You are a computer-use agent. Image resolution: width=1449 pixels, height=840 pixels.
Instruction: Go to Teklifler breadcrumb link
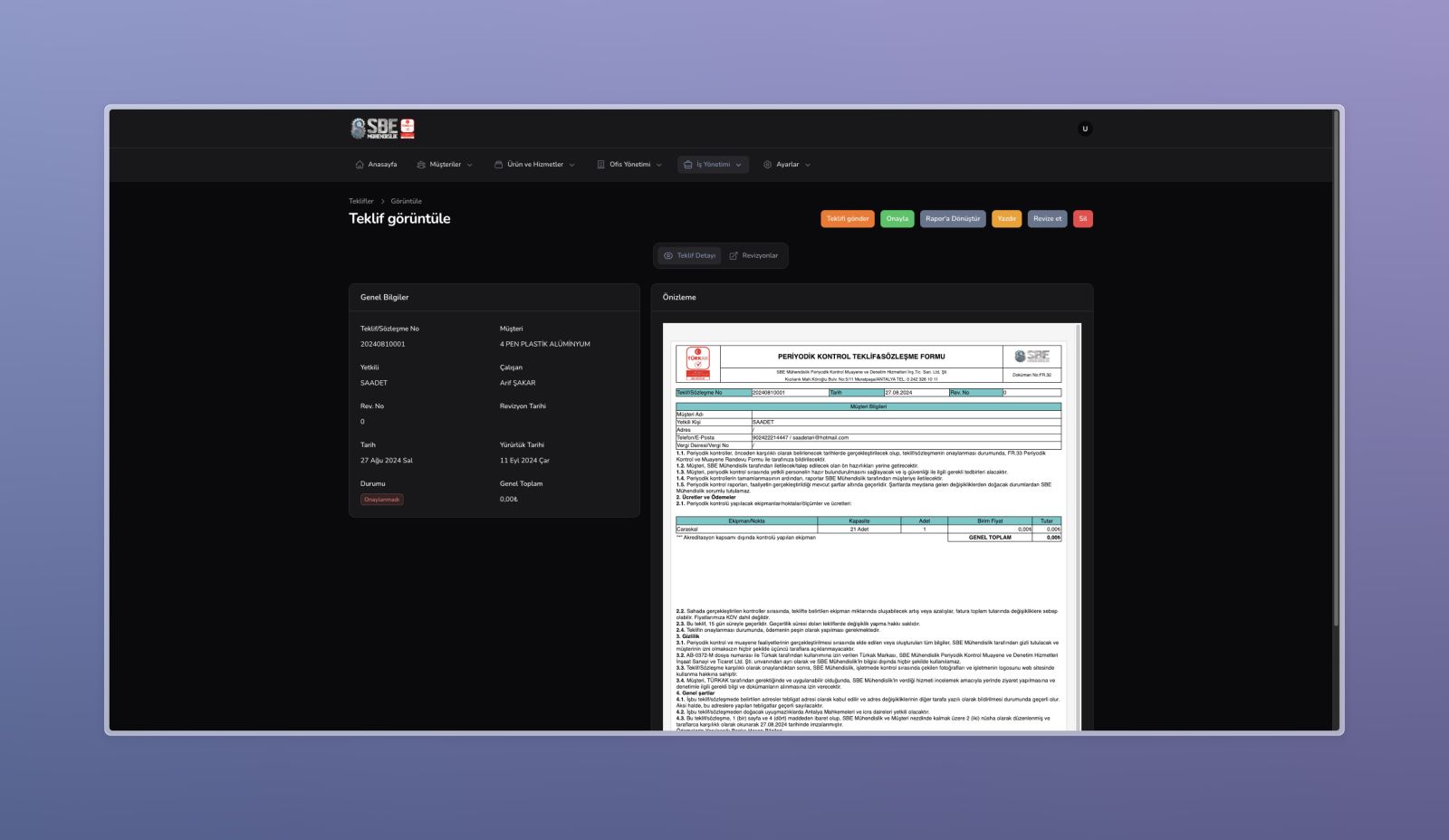(x=360, y=201)
